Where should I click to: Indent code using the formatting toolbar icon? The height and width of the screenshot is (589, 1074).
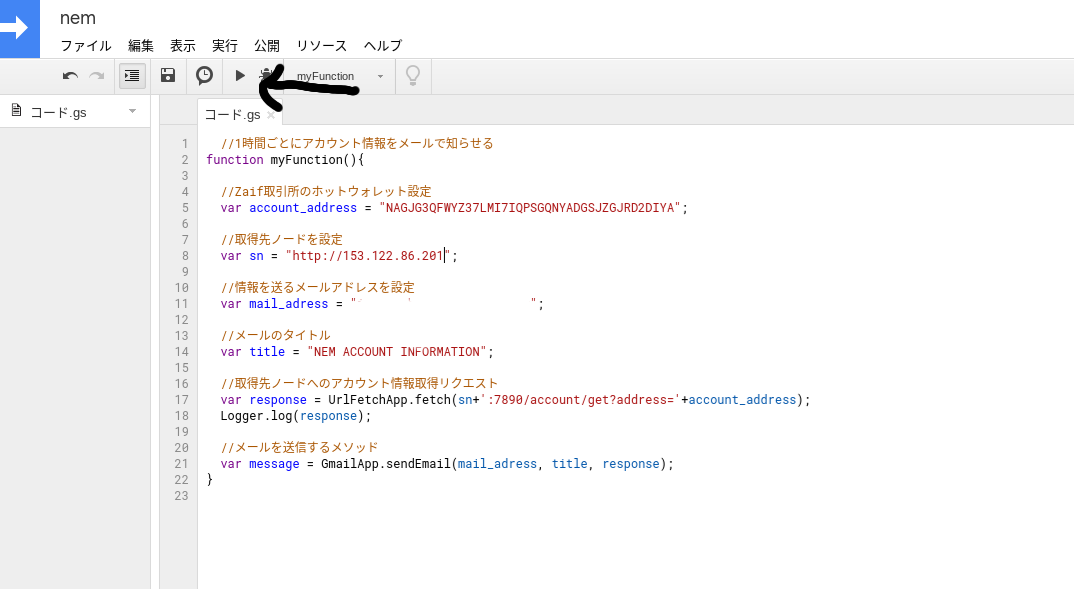pyautogui.click(x=132, y=75)
